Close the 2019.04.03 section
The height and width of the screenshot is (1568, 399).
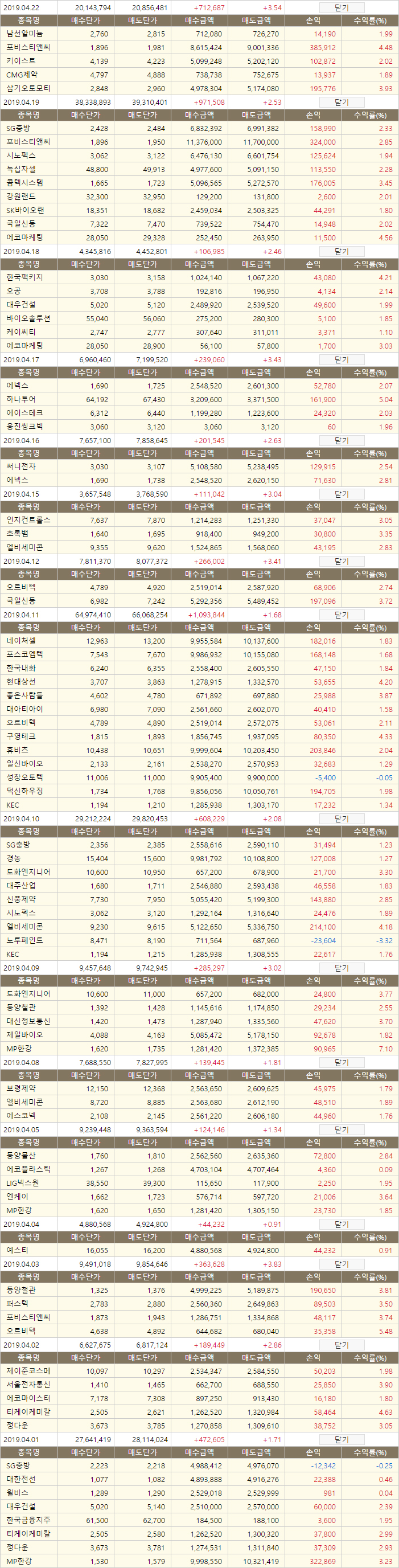coord(342,1264)
